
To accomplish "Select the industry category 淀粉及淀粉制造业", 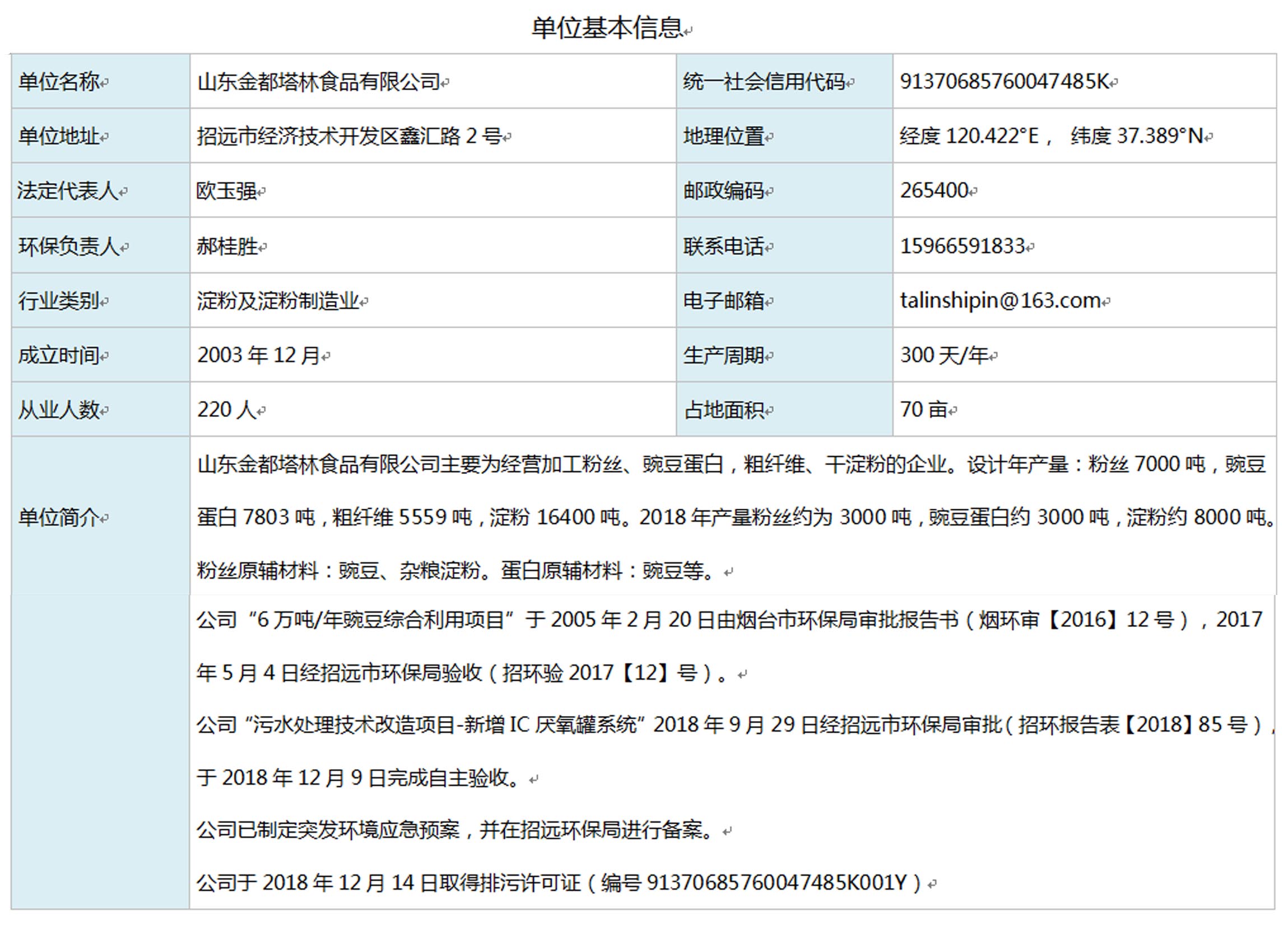I will coord(278,301).
